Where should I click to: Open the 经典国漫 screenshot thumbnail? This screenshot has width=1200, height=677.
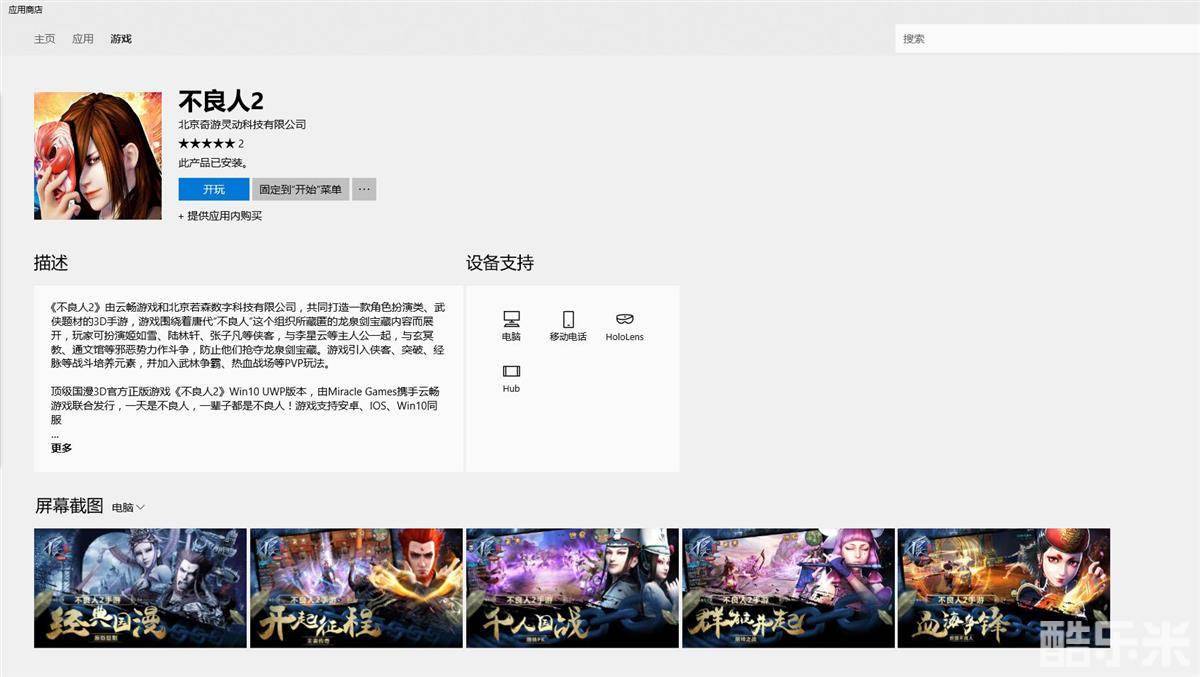click(x=140, y=588)
